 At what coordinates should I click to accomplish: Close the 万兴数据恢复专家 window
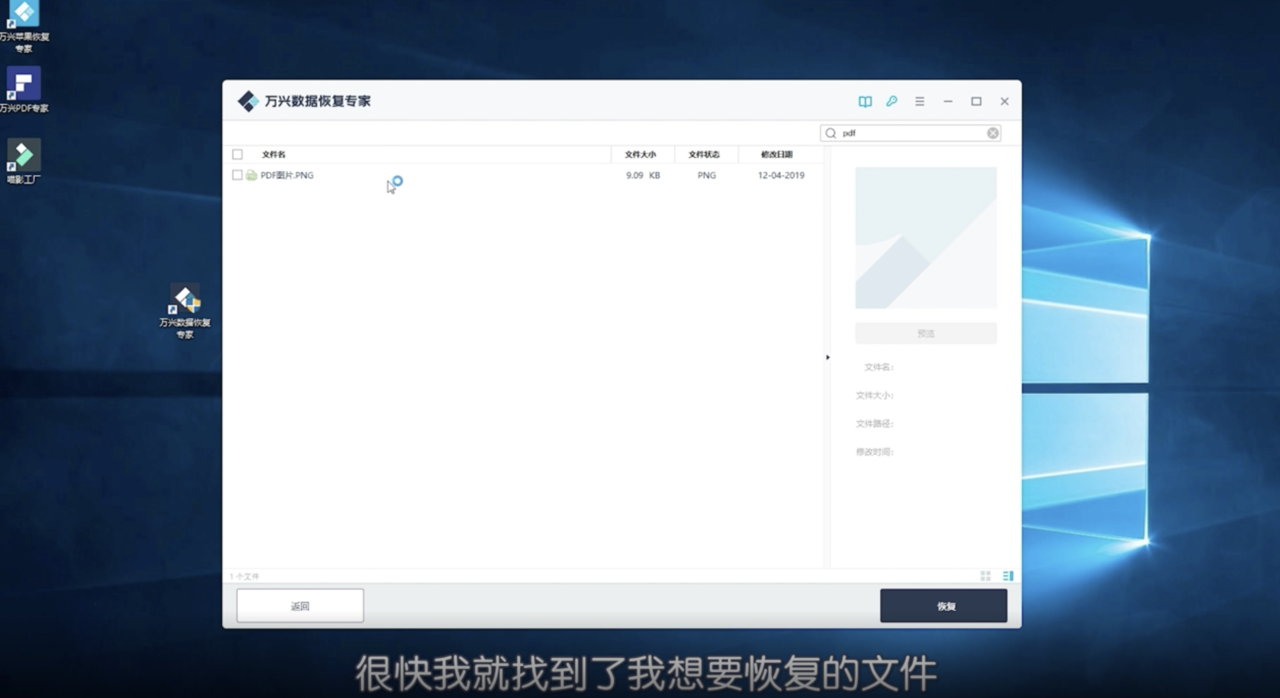click(1004, 102)
